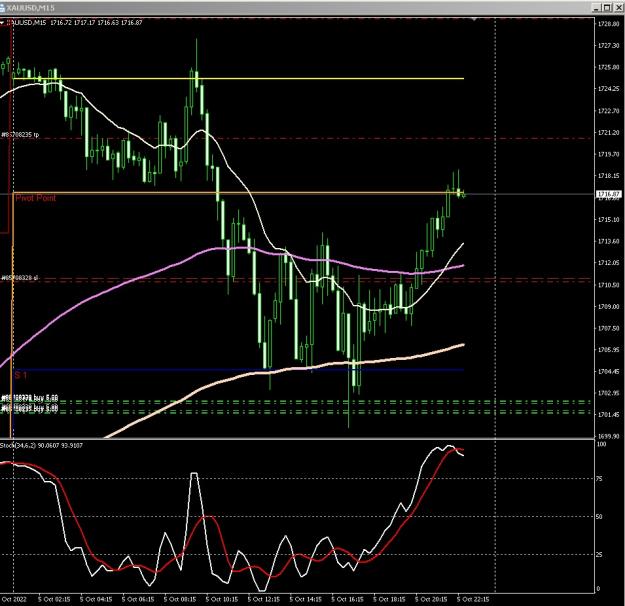Click the '#85708235 tp' take profit label
Viewport: 625px width, 606px height.
coord(20,135)
